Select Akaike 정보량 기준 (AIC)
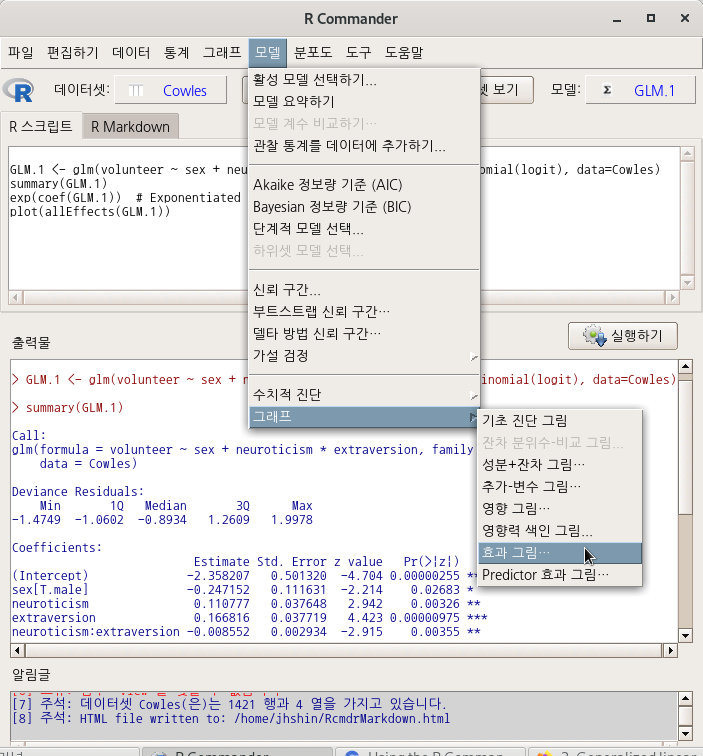This screenshot has height=756, width=703. pyautogui.click(x=364, y=185)
